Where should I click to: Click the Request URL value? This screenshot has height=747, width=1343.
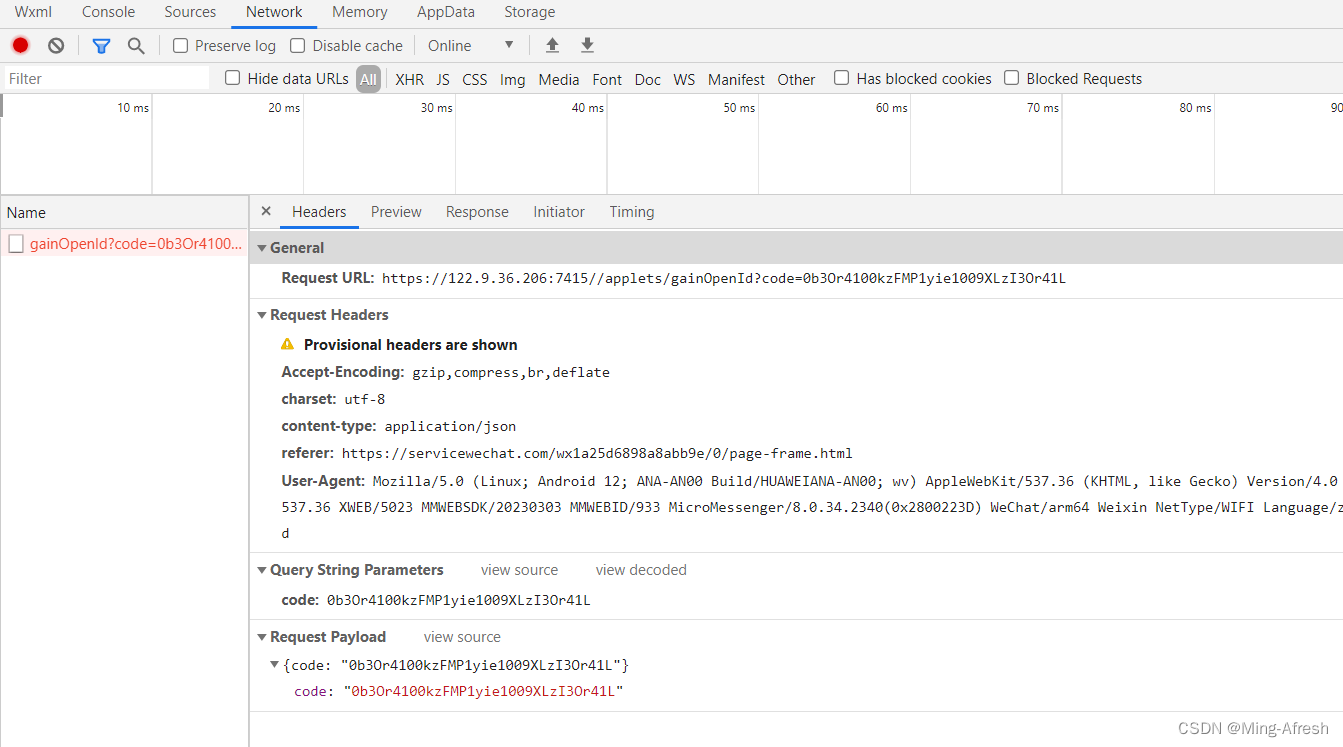click(x=724, y=279)
